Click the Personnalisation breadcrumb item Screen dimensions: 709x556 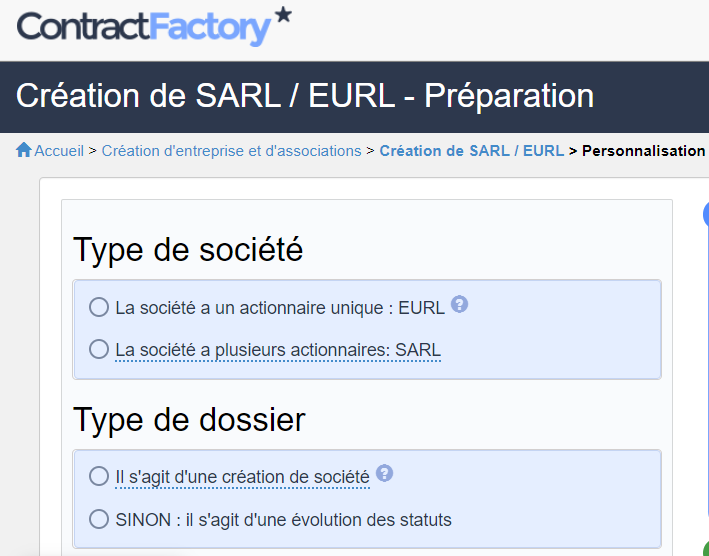[643, 151]
